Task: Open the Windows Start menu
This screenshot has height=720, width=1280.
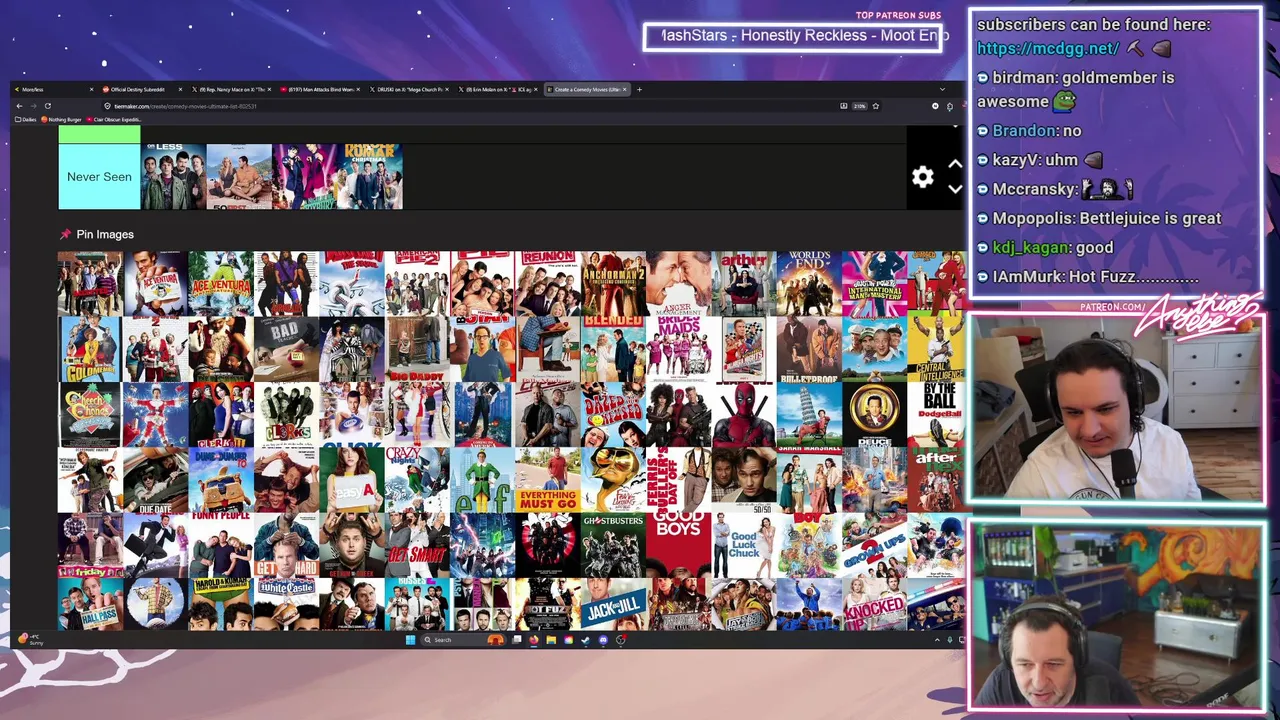Action: click(x=410, y=640)
